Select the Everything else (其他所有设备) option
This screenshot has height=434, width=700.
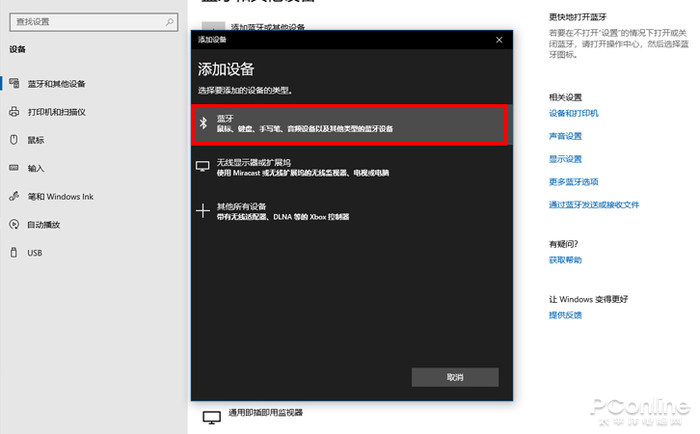[x=350, y=211]
